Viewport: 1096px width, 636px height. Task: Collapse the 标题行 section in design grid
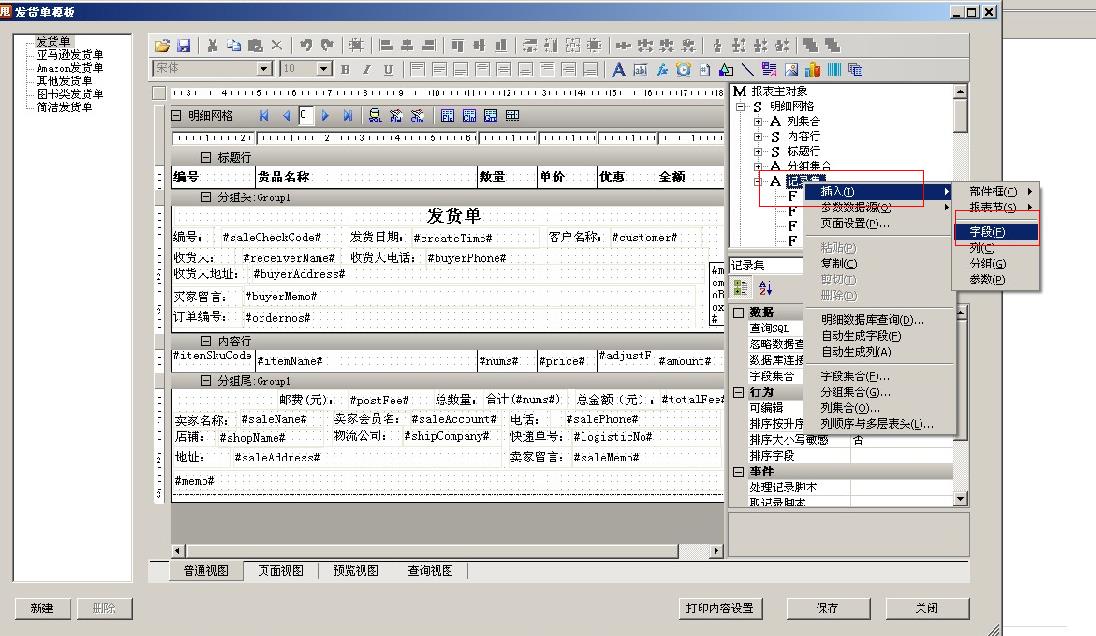[206, 157]
